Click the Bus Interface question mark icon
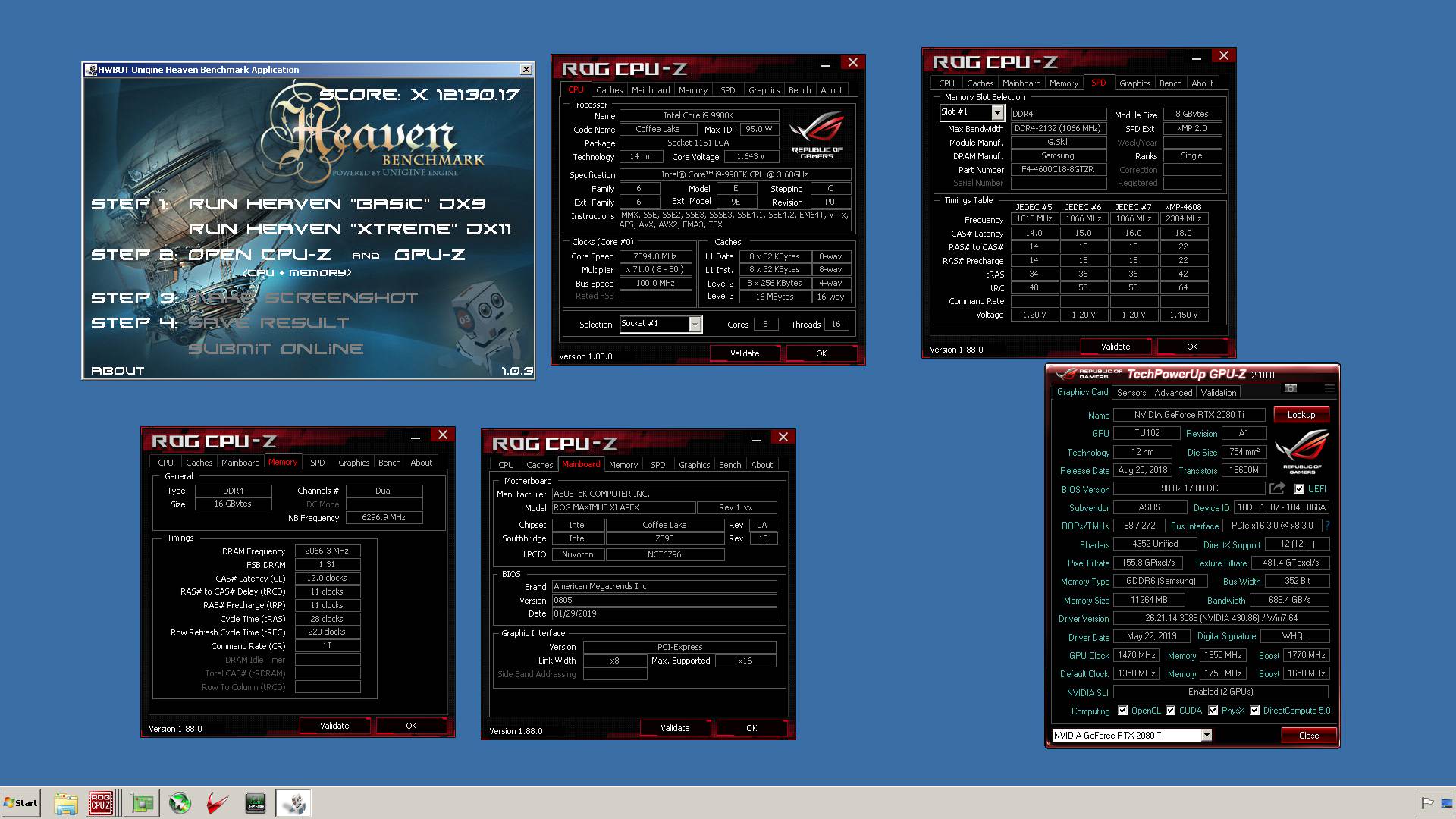1456x819 pixels. point(1328,526)
